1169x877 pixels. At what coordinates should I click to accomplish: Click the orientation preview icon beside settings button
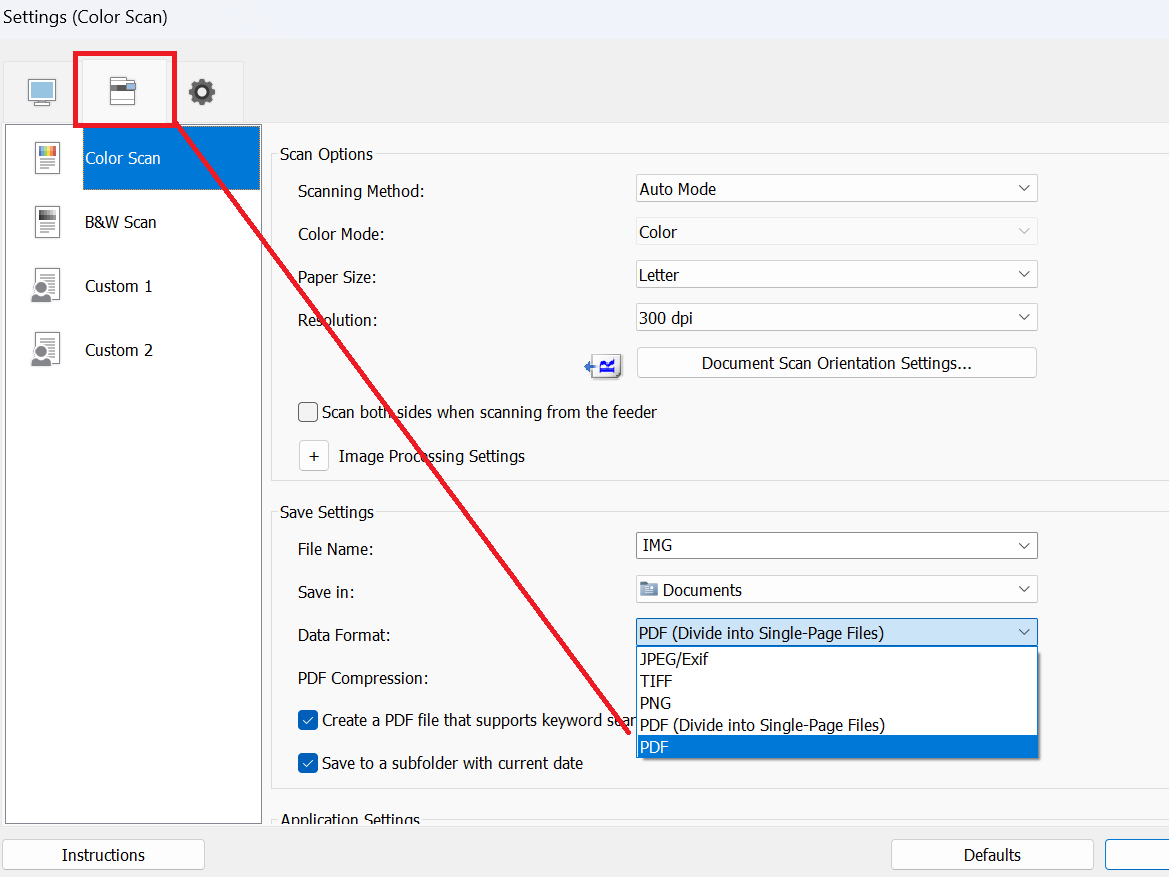pos(604,365)
